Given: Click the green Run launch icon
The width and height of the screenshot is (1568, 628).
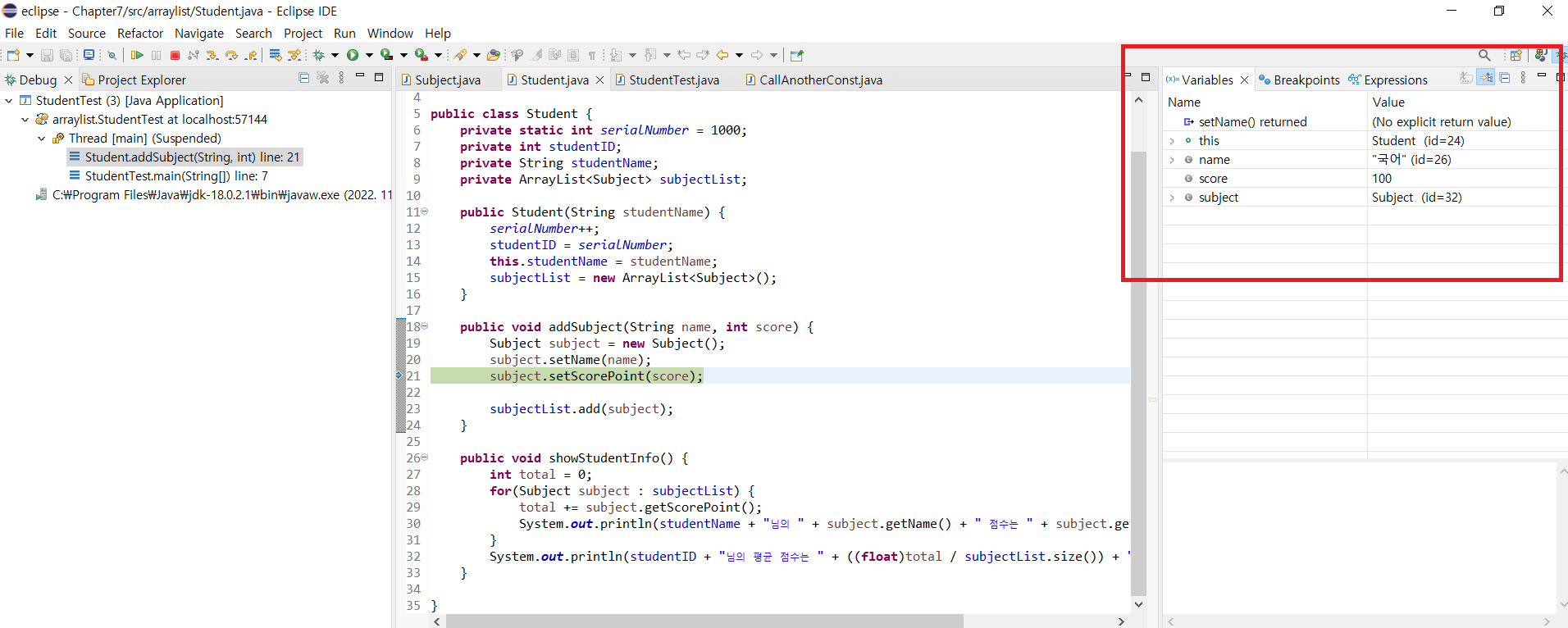Looking at the screenshot, I should (353, 55).
